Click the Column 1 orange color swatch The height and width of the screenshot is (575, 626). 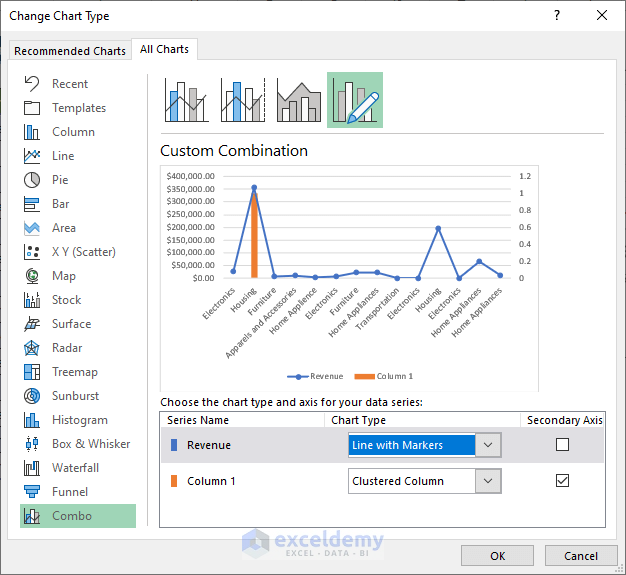(x=174, y=481)
